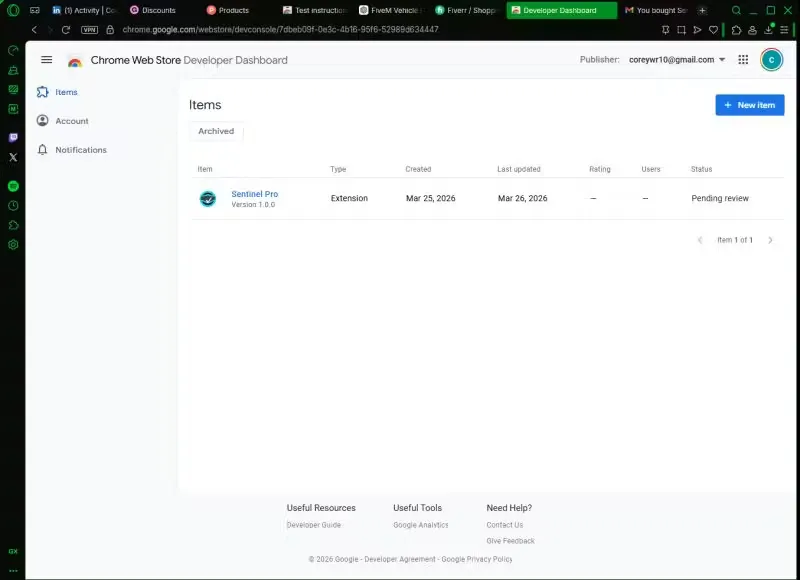Toggle the VPN badge in address bar
Image resolution: width=800 pixels, height=580 pixels.
coord(89,30)
